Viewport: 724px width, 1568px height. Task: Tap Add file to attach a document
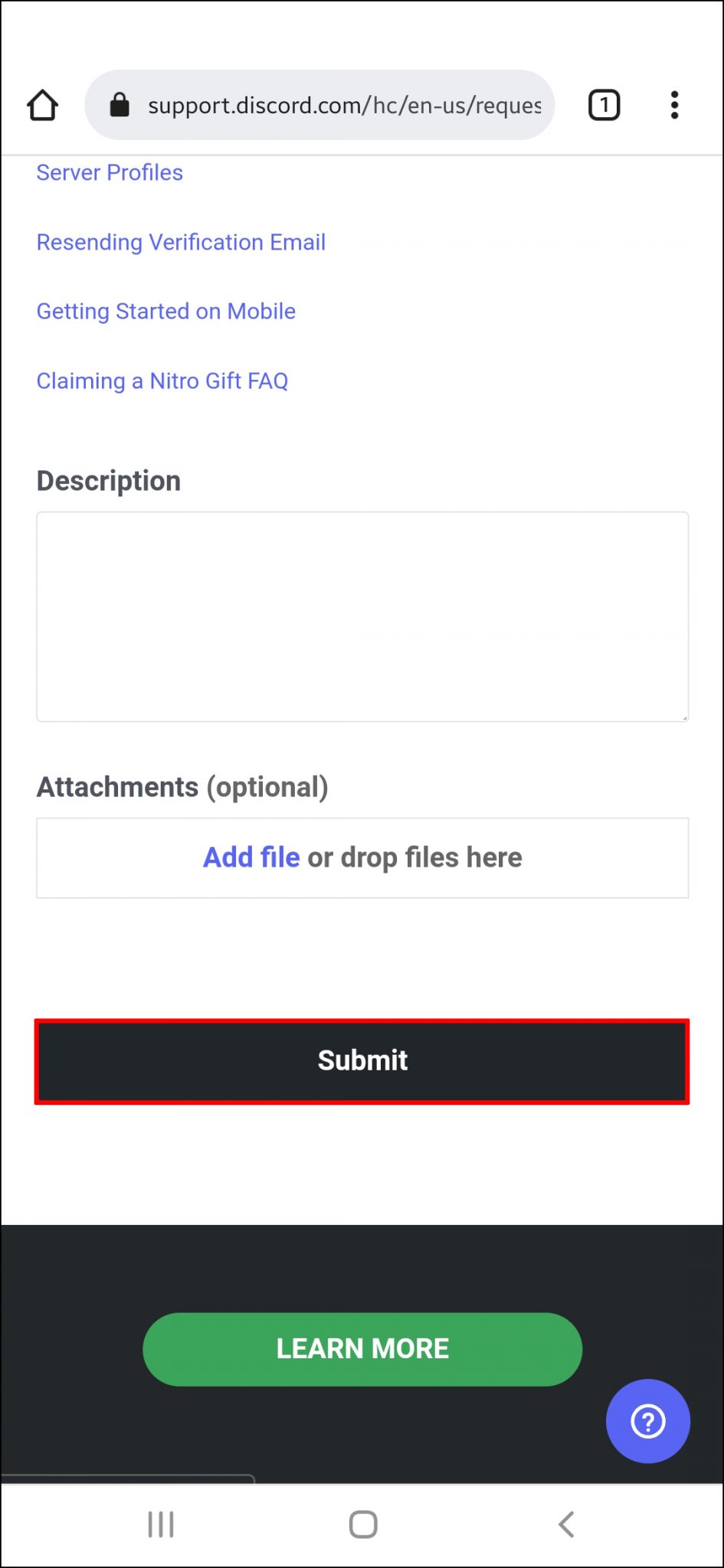tap(251, 857)
